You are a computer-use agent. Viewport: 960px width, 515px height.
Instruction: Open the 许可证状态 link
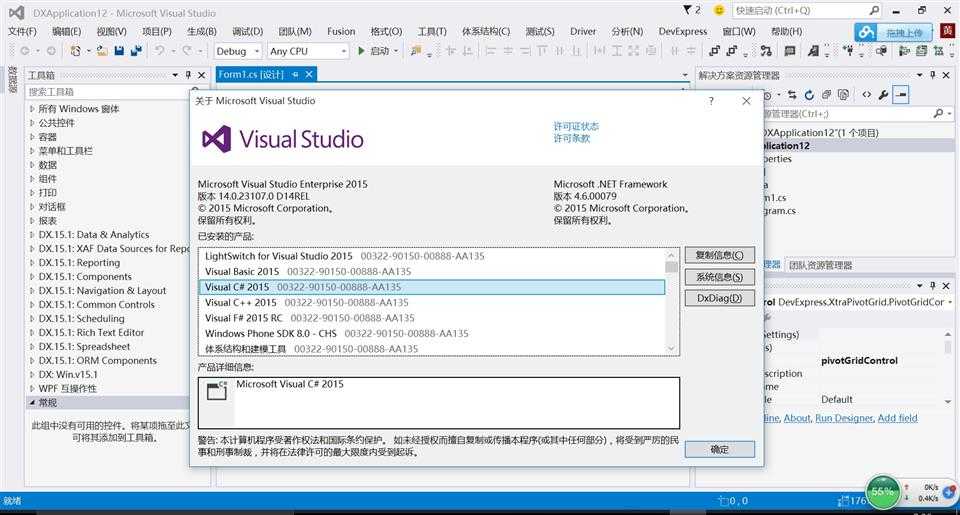tap(576, 126)
